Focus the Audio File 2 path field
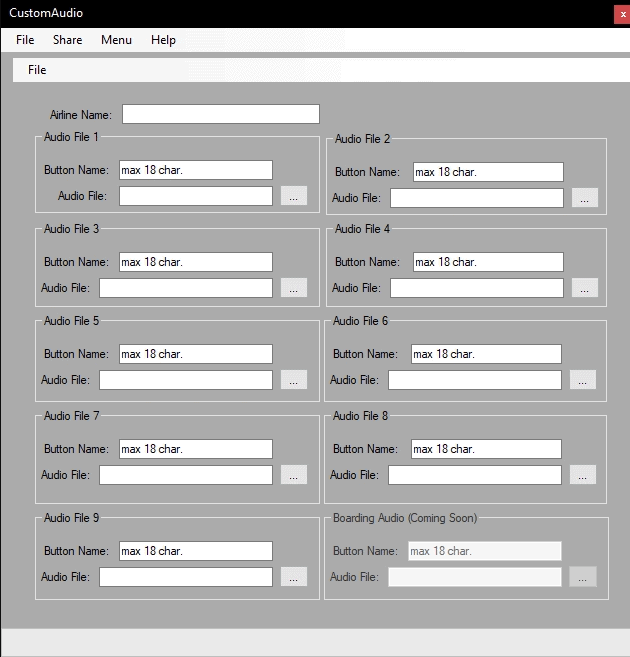The height and width of the screenshot is (657, 630). coord(476,198)
